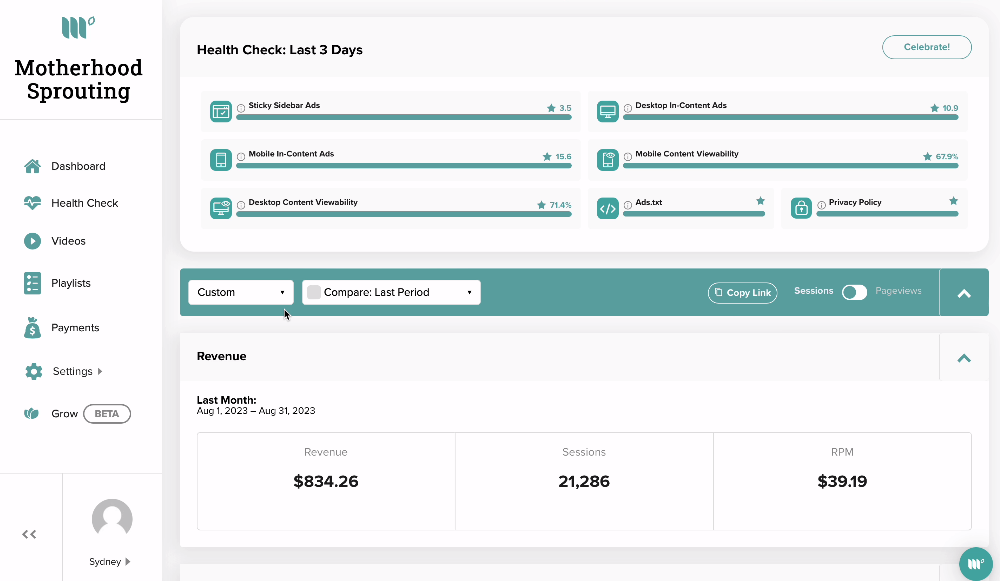The width and height of the screenshot is (1000, 581).
Task: Click info icon beside Privacy Policy
Action: (x=821, y=205)
